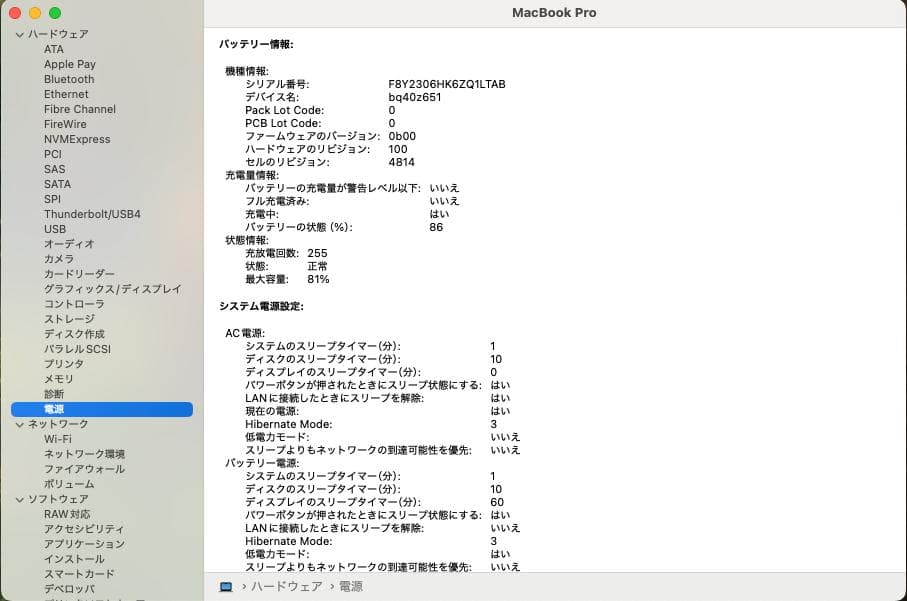View Thunderbolt/USB4 information
This screenshot has height=601, width=907.
[90, 213]
